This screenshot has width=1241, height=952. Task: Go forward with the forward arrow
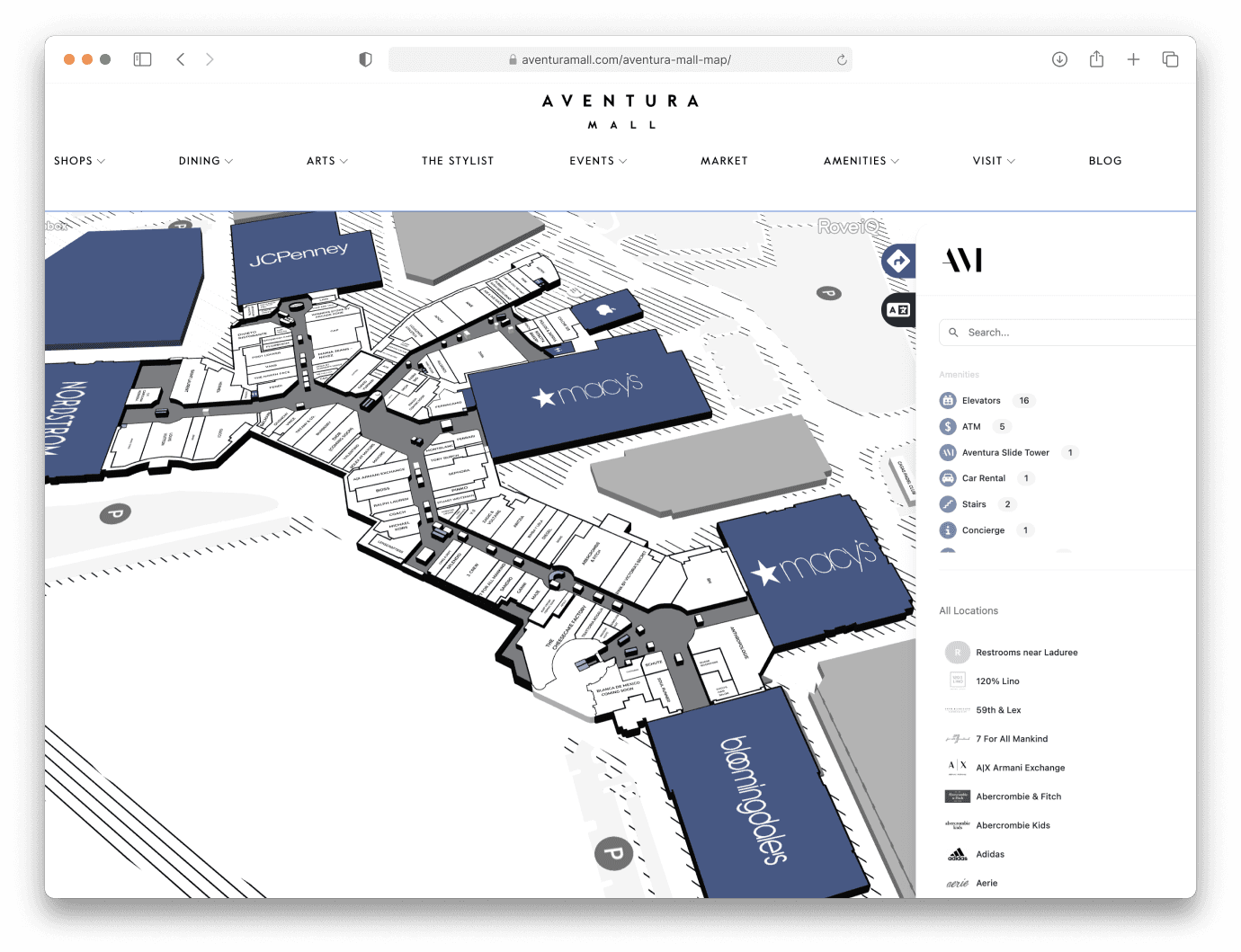[x=210, y=59]
